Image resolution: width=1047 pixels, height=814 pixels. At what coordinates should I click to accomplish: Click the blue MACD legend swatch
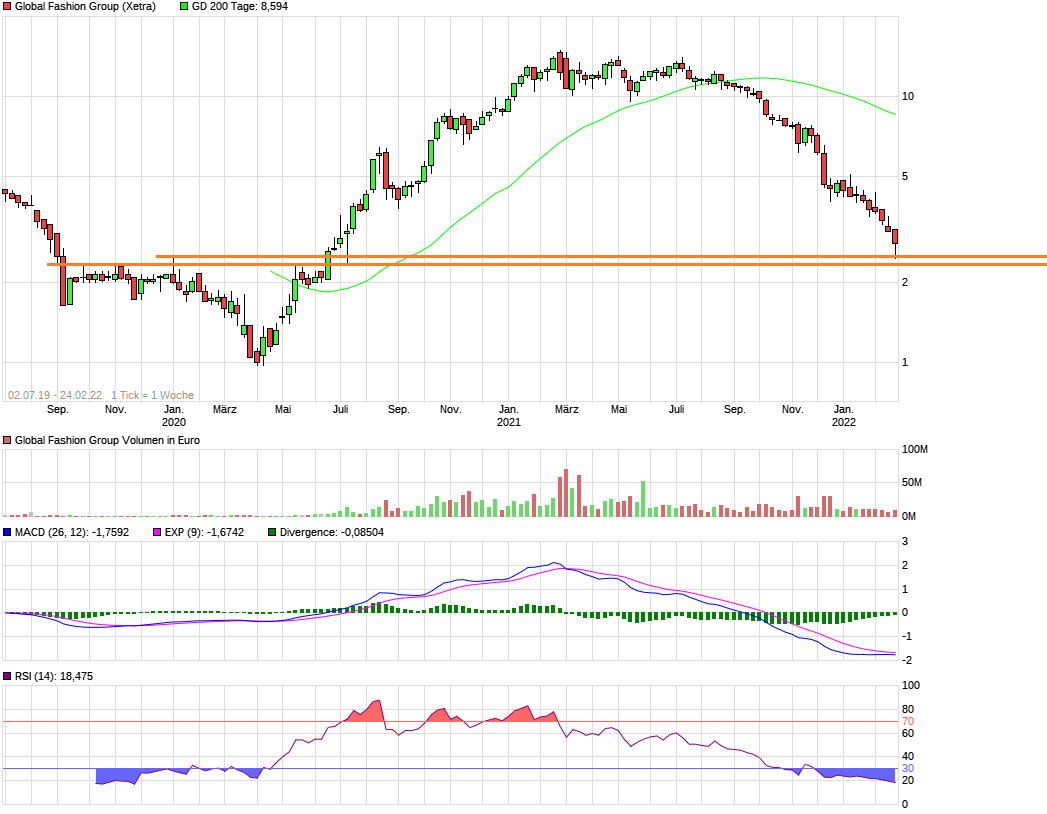pos(7,532)
